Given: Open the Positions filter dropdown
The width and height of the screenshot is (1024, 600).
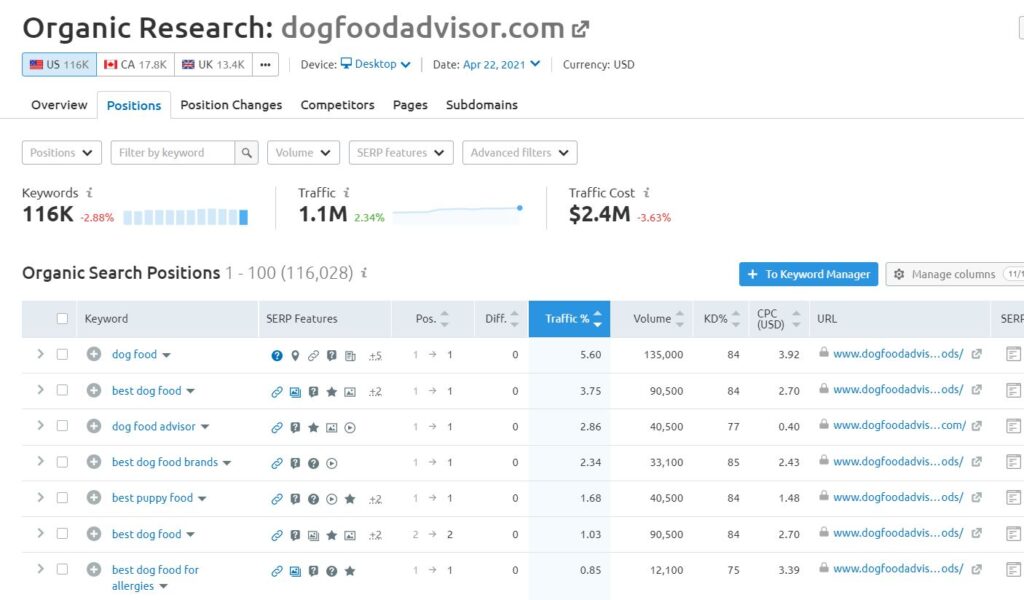Looking at the screenshot, I should click(61, 153).
